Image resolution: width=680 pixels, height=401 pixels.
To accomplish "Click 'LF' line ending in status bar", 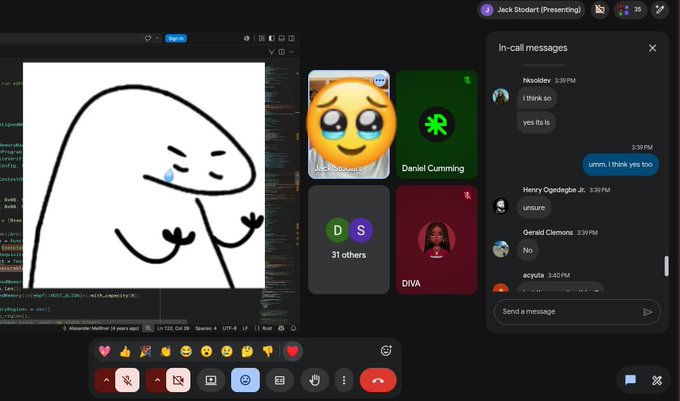I will 245,328.
